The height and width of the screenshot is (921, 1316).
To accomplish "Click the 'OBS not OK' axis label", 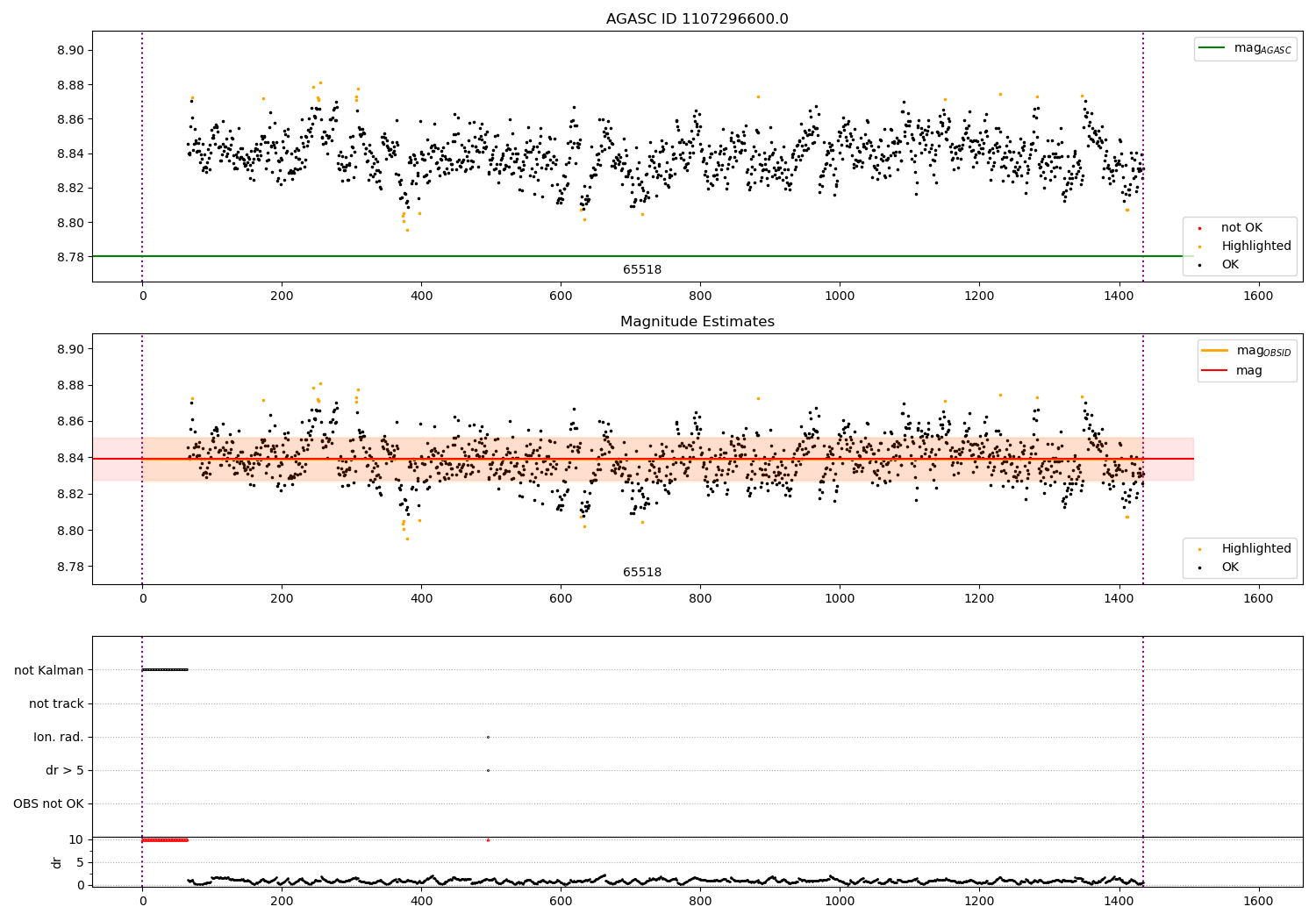I will coord(48,803).
